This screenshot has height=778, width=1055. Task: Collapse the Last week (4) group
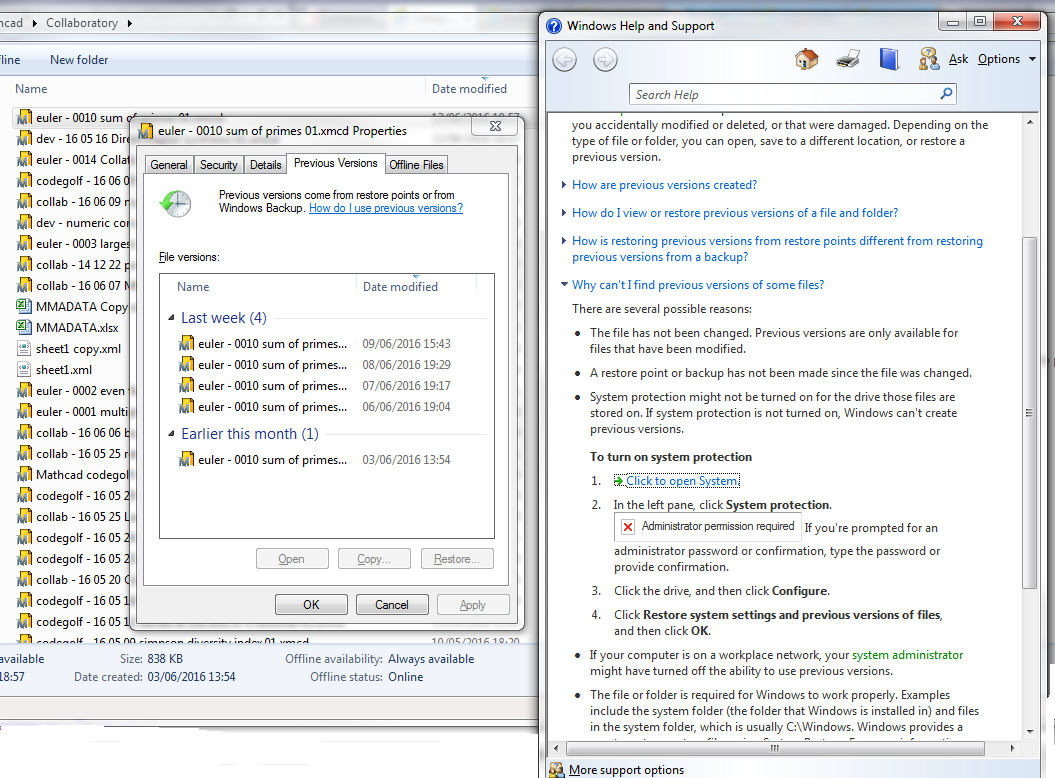click(171, 318)
